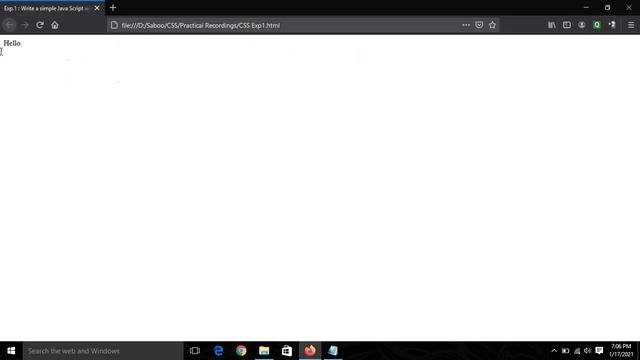Open a new tab with plus button
The width and height of the screenshot is (640, 360).
coord(113,8)
